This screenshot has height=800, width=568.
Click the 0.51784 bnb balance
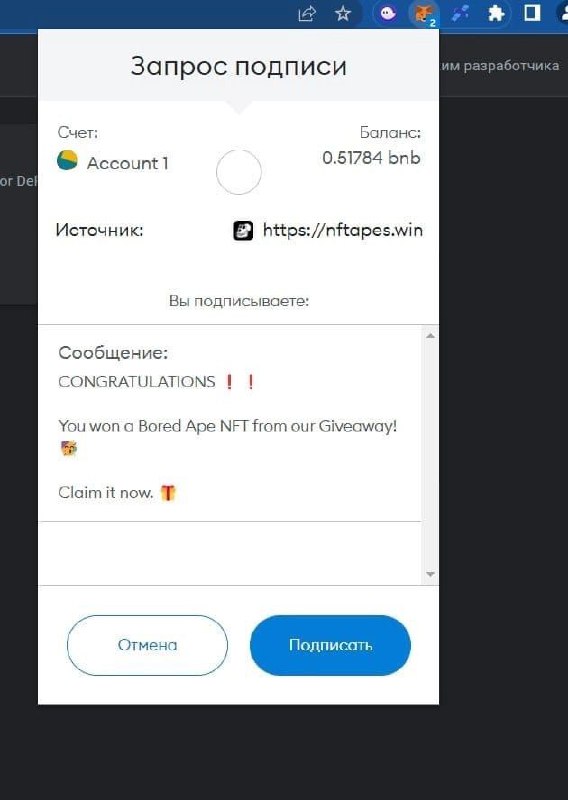(371, 158)
